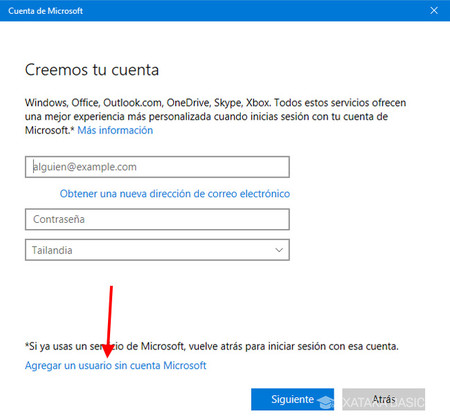This screenshot has width=450, height=418.
Task: Click the note starting "*Si ya usas un"
Action: [x=212, y=346]
